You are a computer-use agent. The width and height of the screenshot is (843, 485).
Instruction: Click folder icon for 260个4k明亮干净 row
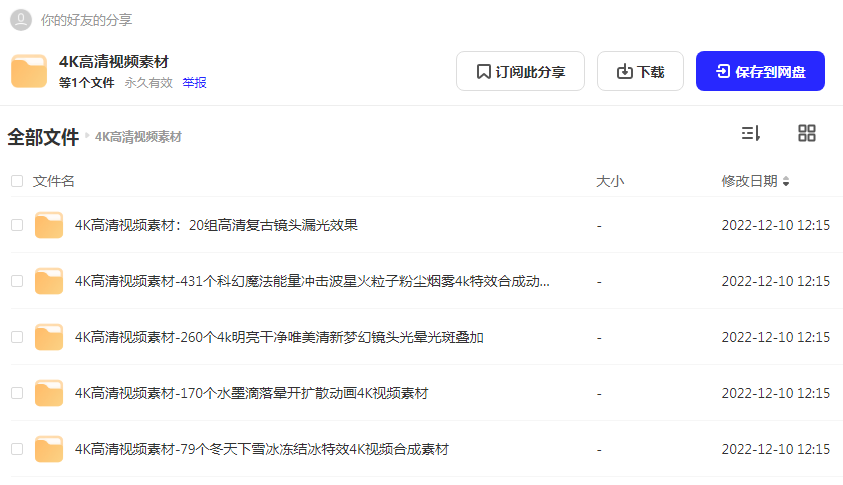49,337
